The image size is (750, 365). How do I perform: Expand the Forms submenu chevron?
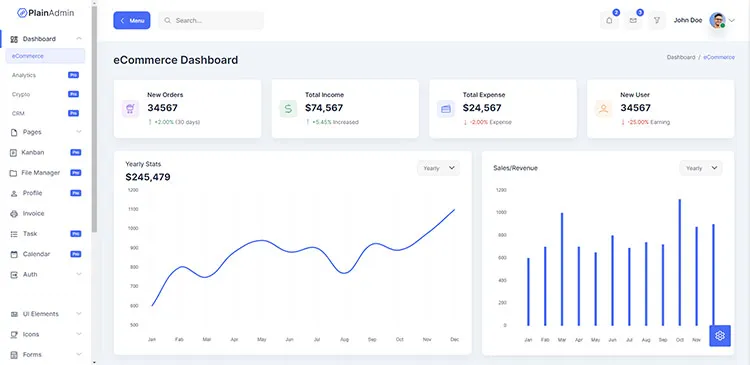click(x=79, y=354)
